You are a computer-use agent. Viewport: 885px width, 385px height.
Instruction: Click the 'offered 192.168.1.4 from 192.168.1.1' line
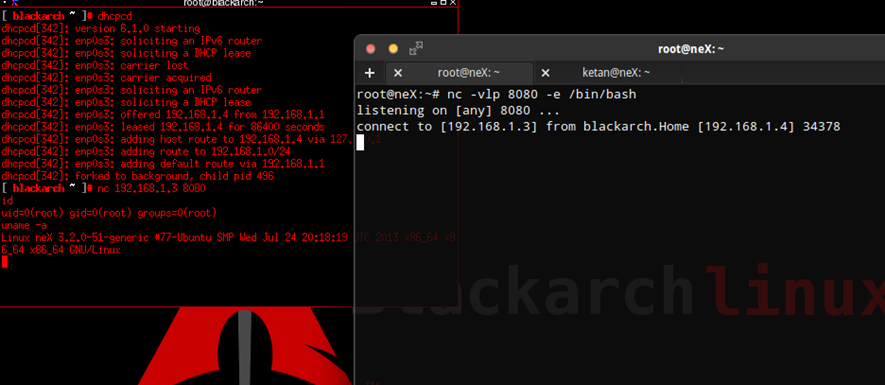pos(163,115)
